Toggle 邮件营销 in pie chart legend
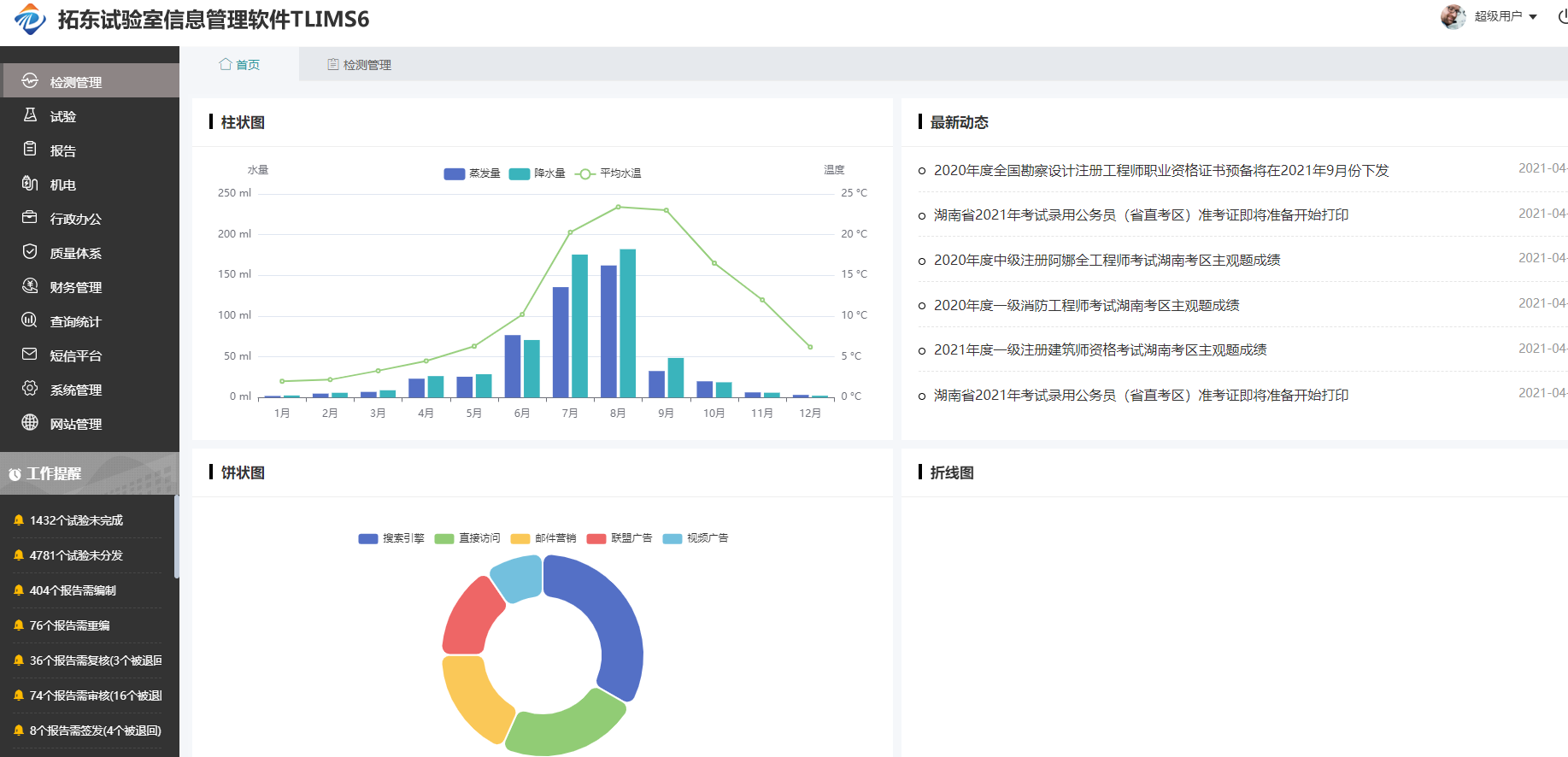1568x757 pixels. click(543, 538)
